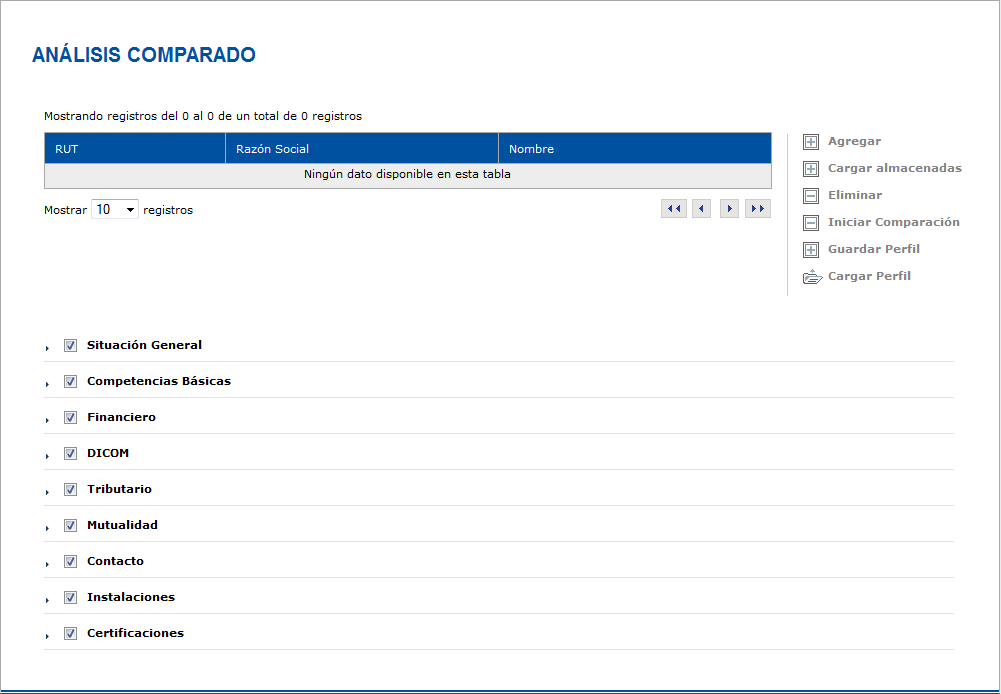Sort table by Razón Social header
1001x694 pixels.
[x=362, y=149]
